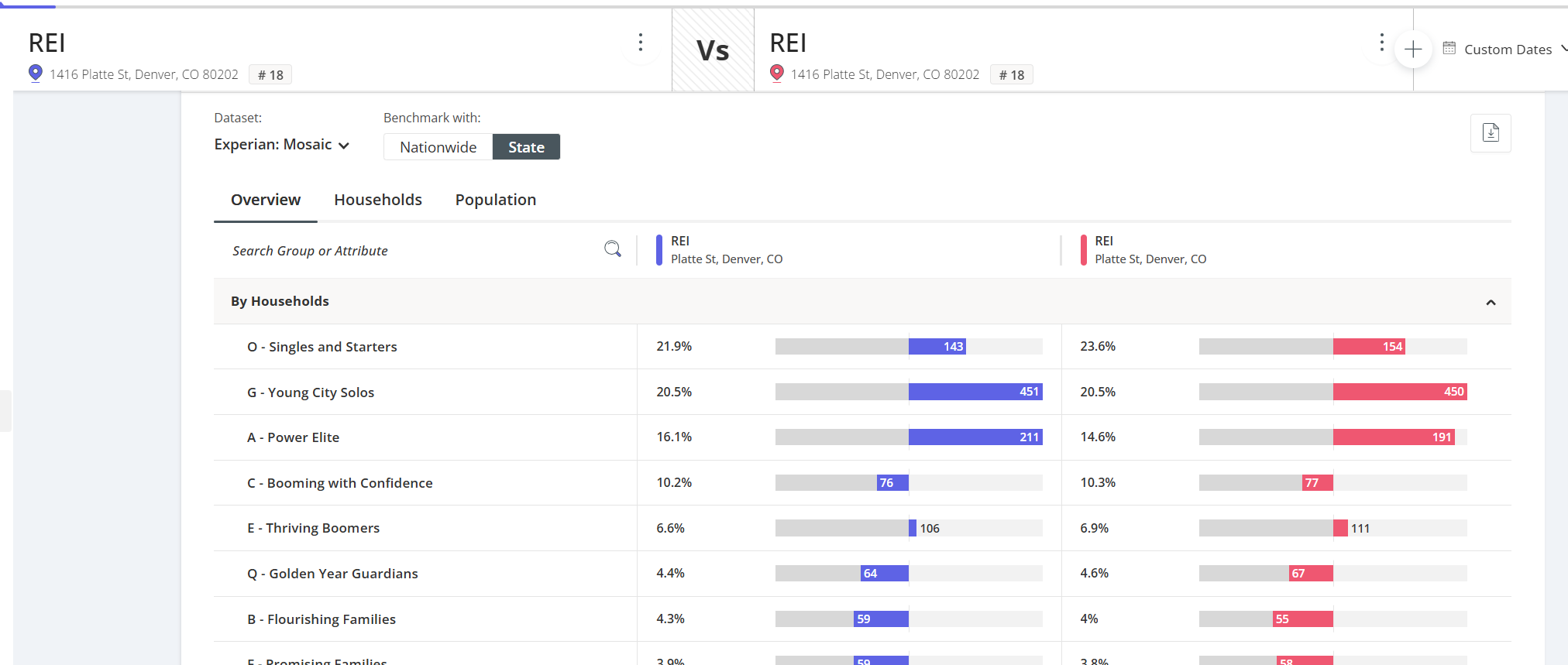Select the E - Thriving Boomers row
Image resolution: width=1568 pixels, height=665 pixels.
862,528
